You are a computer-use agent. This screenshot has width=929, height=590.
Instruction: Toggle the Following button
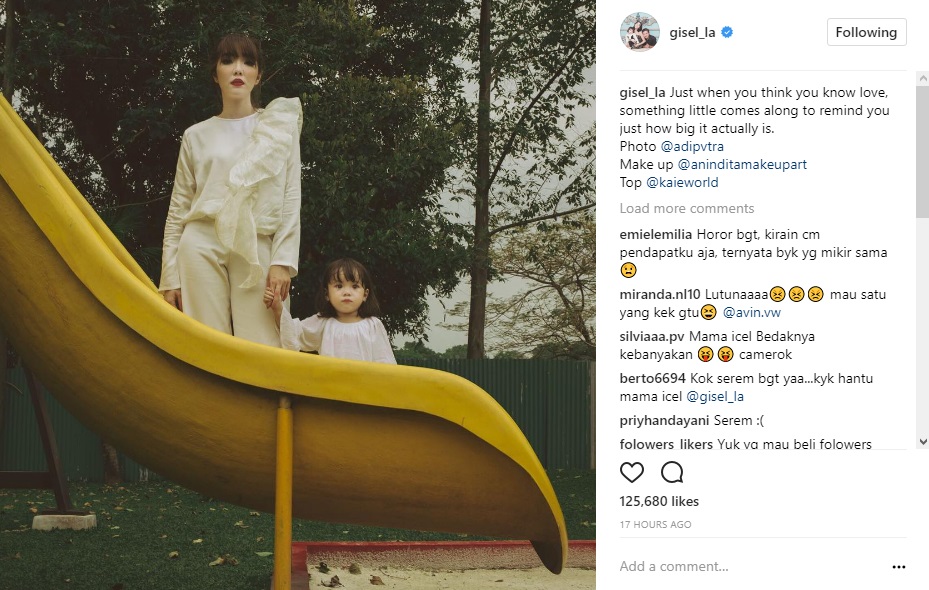pyautogui.click(x=866, y=32)
